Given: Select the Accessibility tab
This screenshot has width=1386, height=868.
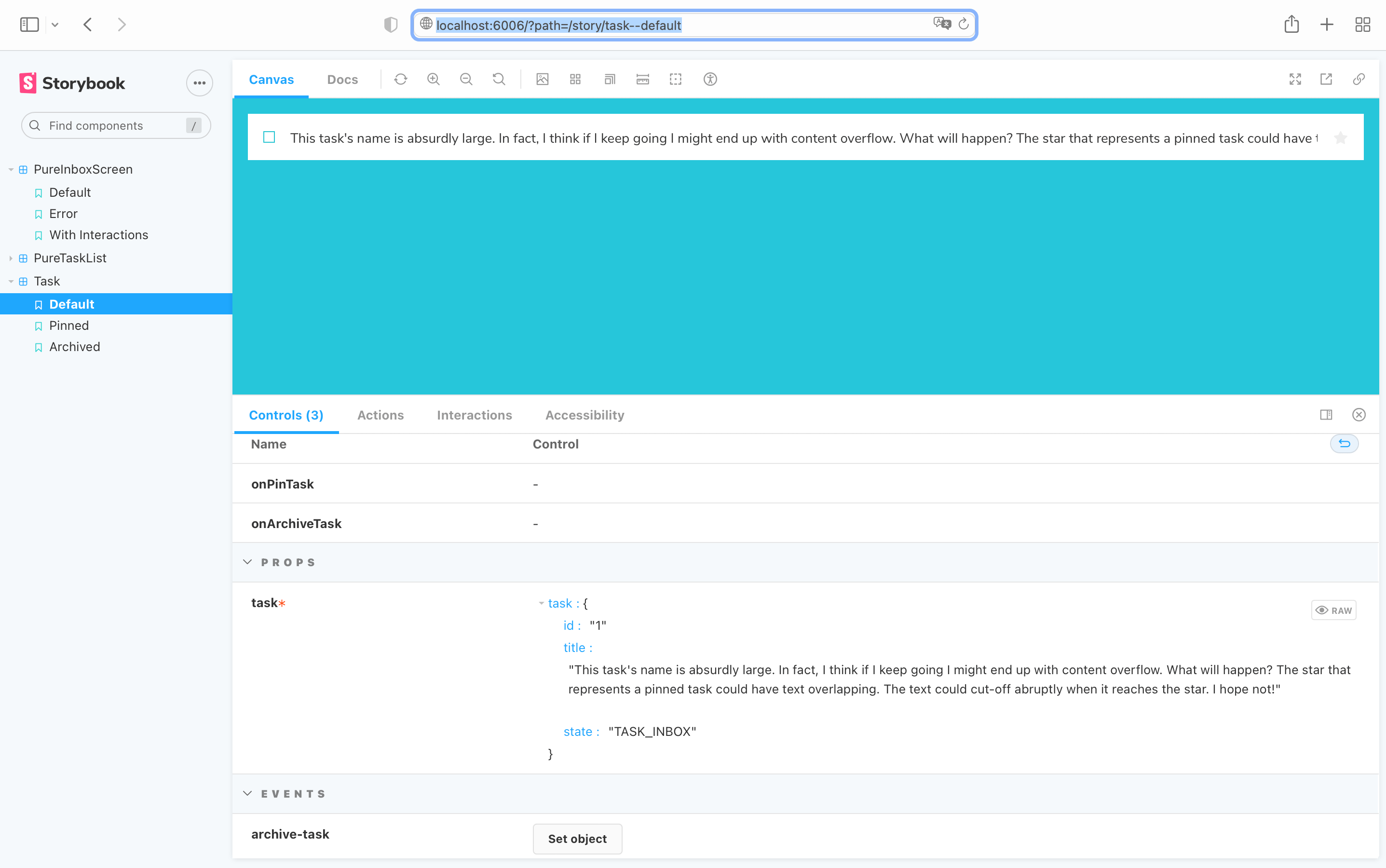Looking at the screenshot, I should (x=584, y=415).
